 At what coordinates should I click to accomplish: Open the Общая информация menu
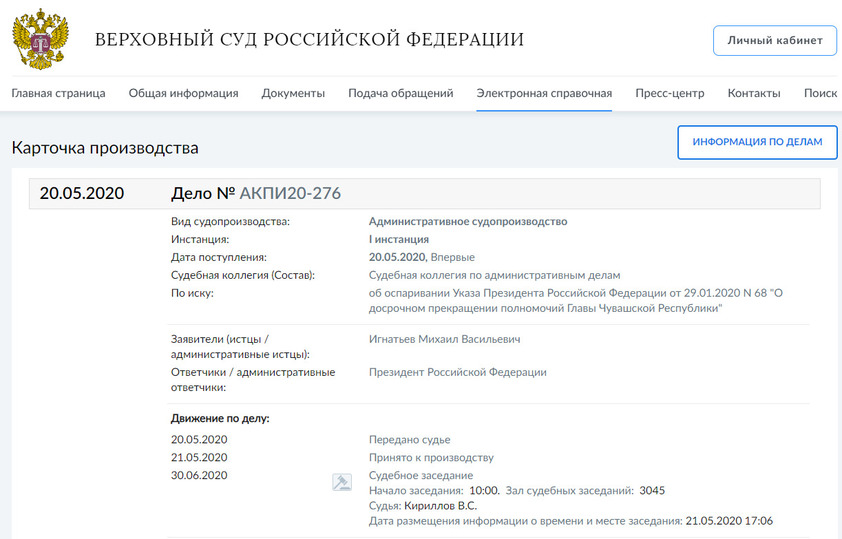pyautogui.click(x=183, y=93)
